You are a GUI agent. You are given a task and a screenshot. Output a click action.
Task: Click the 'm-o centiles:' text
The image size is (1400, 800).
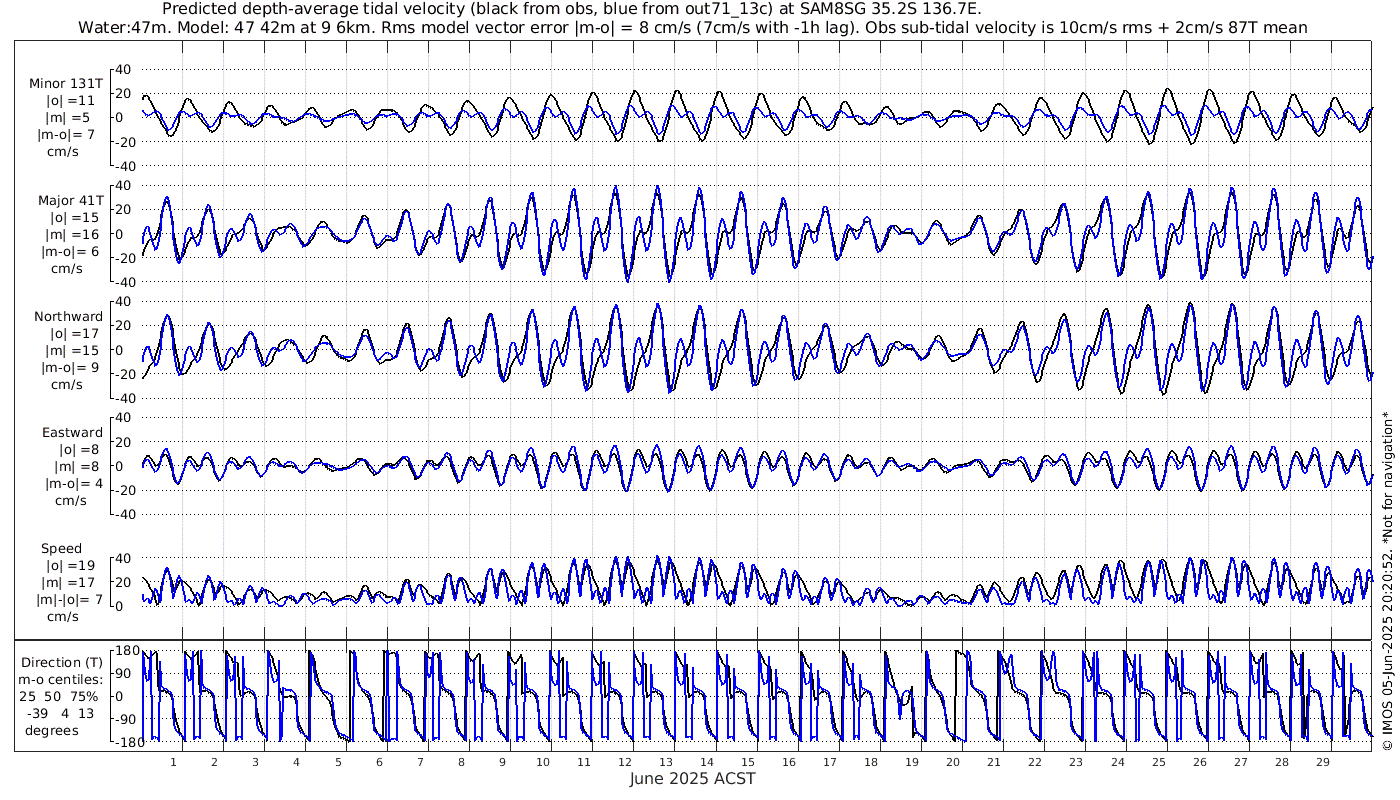pyautogui.click(x=62, y=680)
